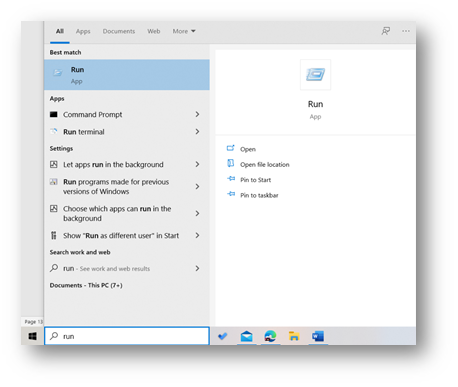458x387 pixels.
Task: Expand Command Prompt result arrow
Action: (x=197, y=114)
